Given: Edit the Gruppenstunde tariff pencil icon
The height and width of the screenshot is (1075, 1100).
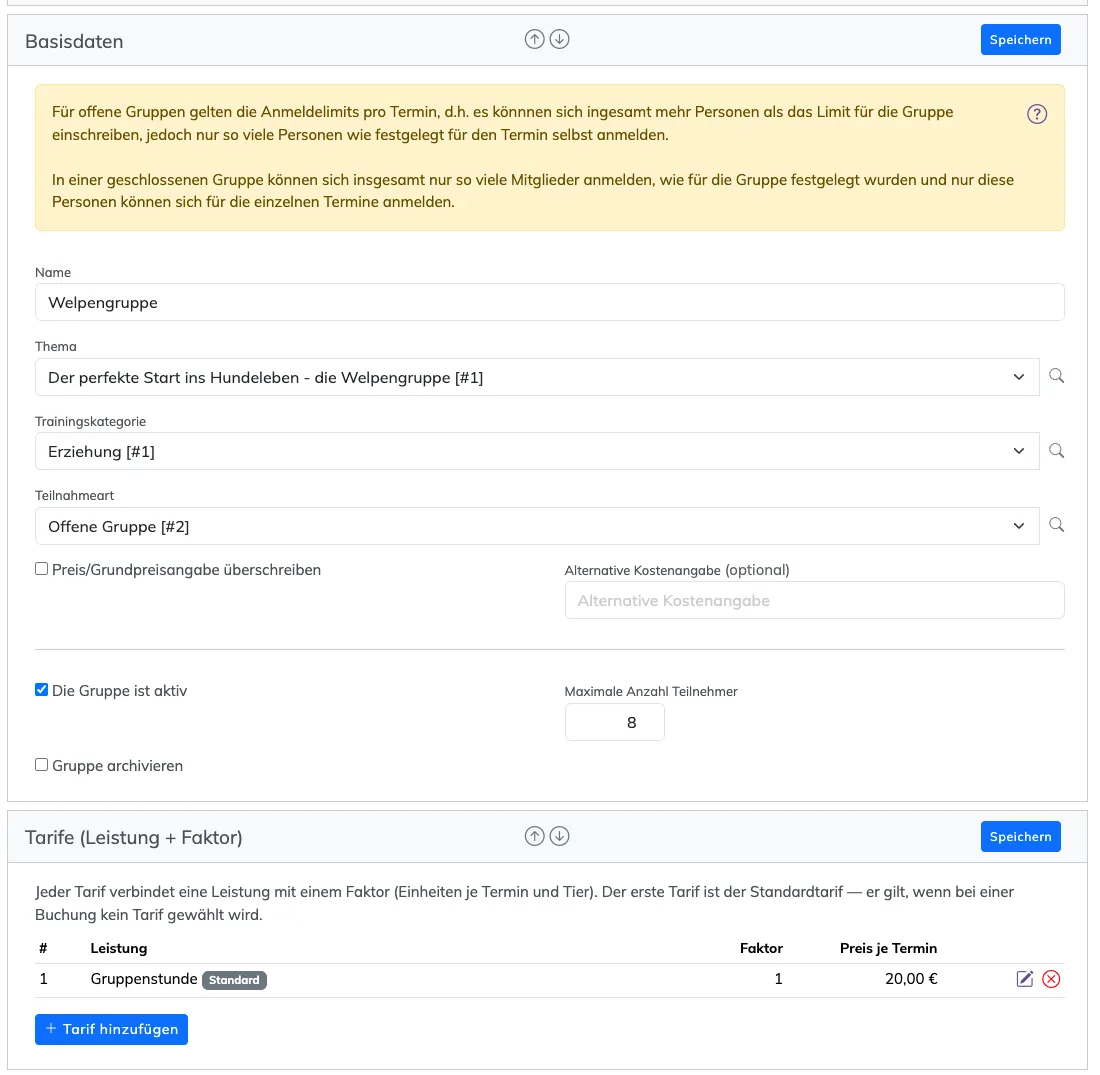Looking at the screenshot, I should pos(1025,979).
